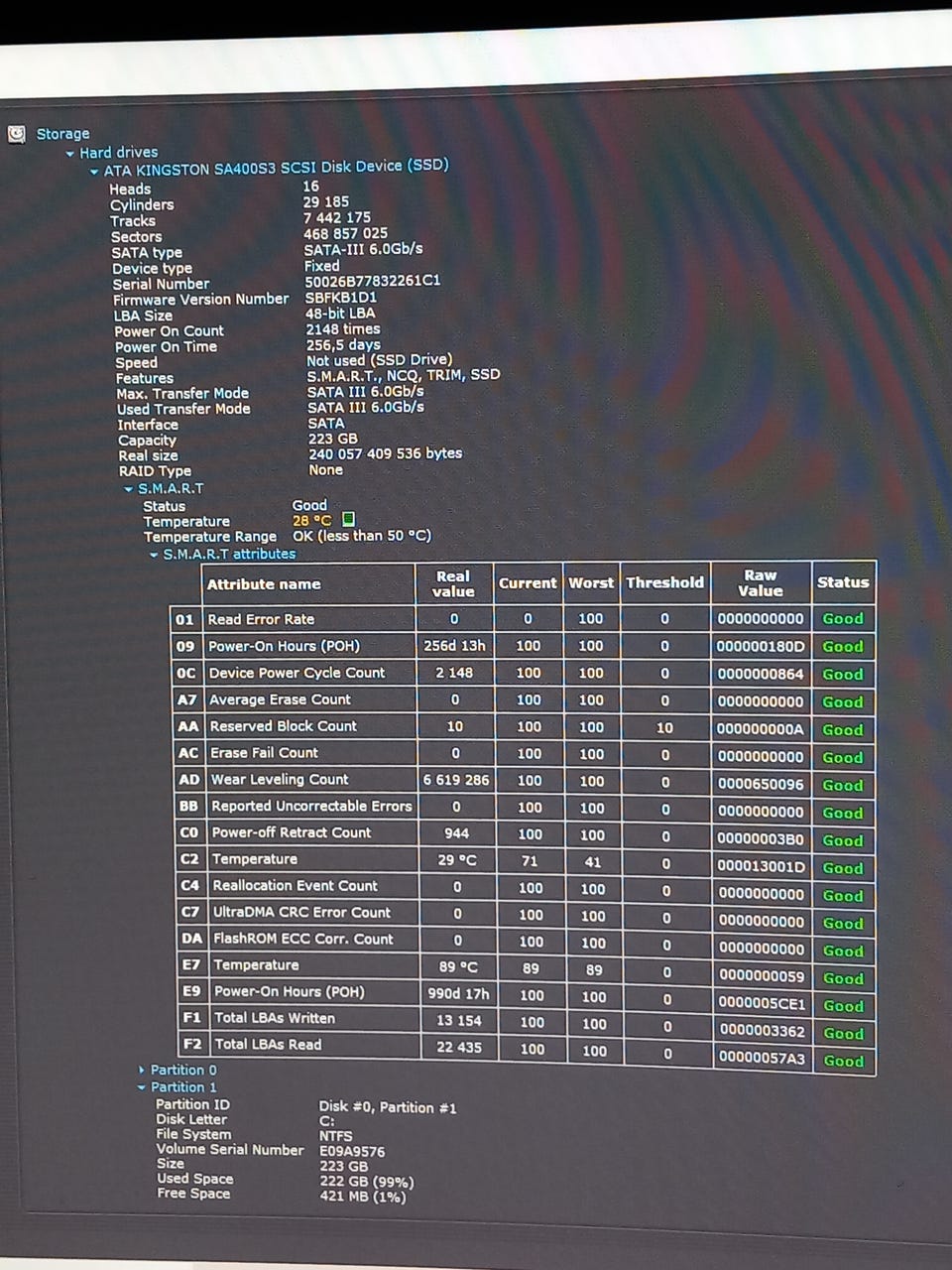The width and height of the screenshot is (952, 1270).
Task: Click the Real size value 240 057 409 536 bytes
Action: pos(385,453)
